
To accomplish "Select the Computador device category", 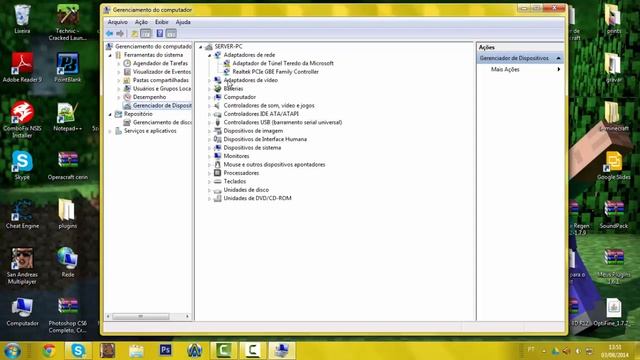I will [240, 97].
